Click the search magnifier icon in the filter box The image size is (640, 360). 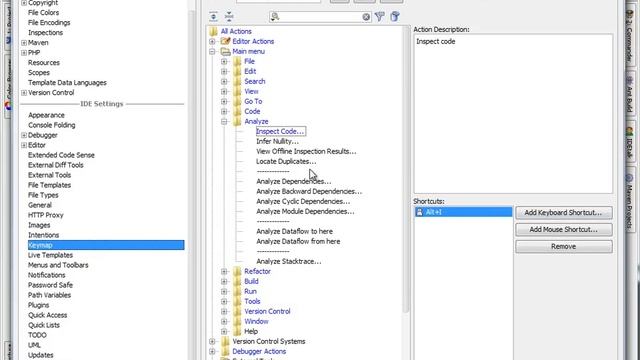(275, 17)
